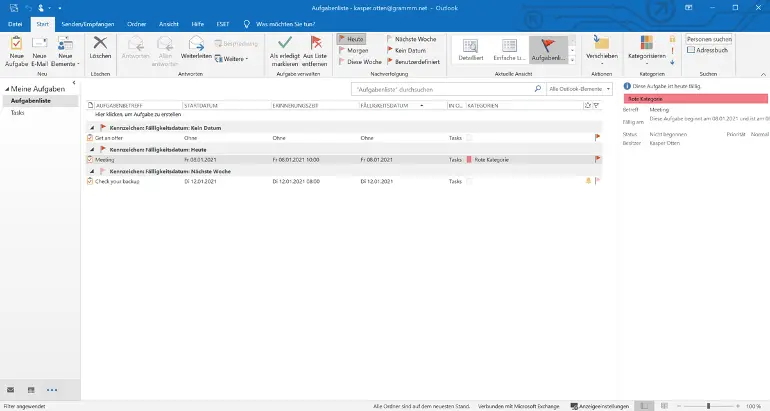Viewport: 770px width, 411px height.
Task: Open the Ansicht ribbon tab
Action: tap(169, 22)
